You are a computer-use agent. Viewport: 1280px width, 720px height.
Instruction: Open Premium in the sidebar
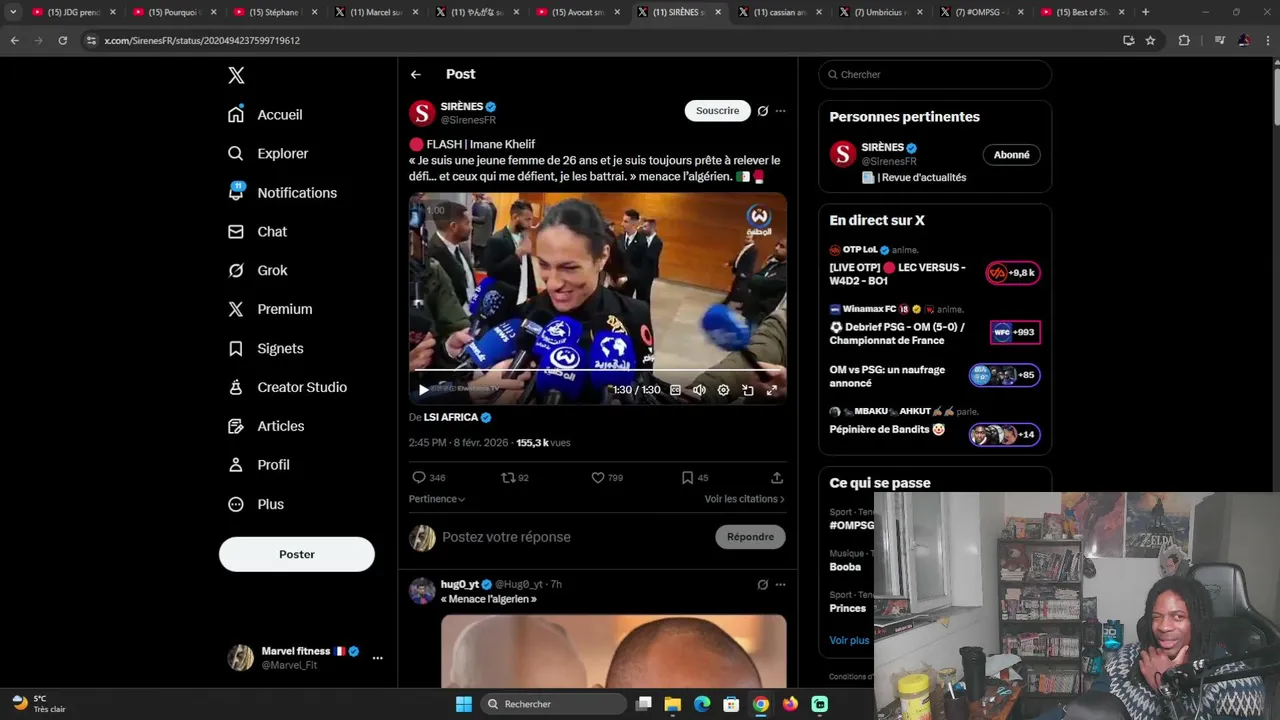point(270,309)
